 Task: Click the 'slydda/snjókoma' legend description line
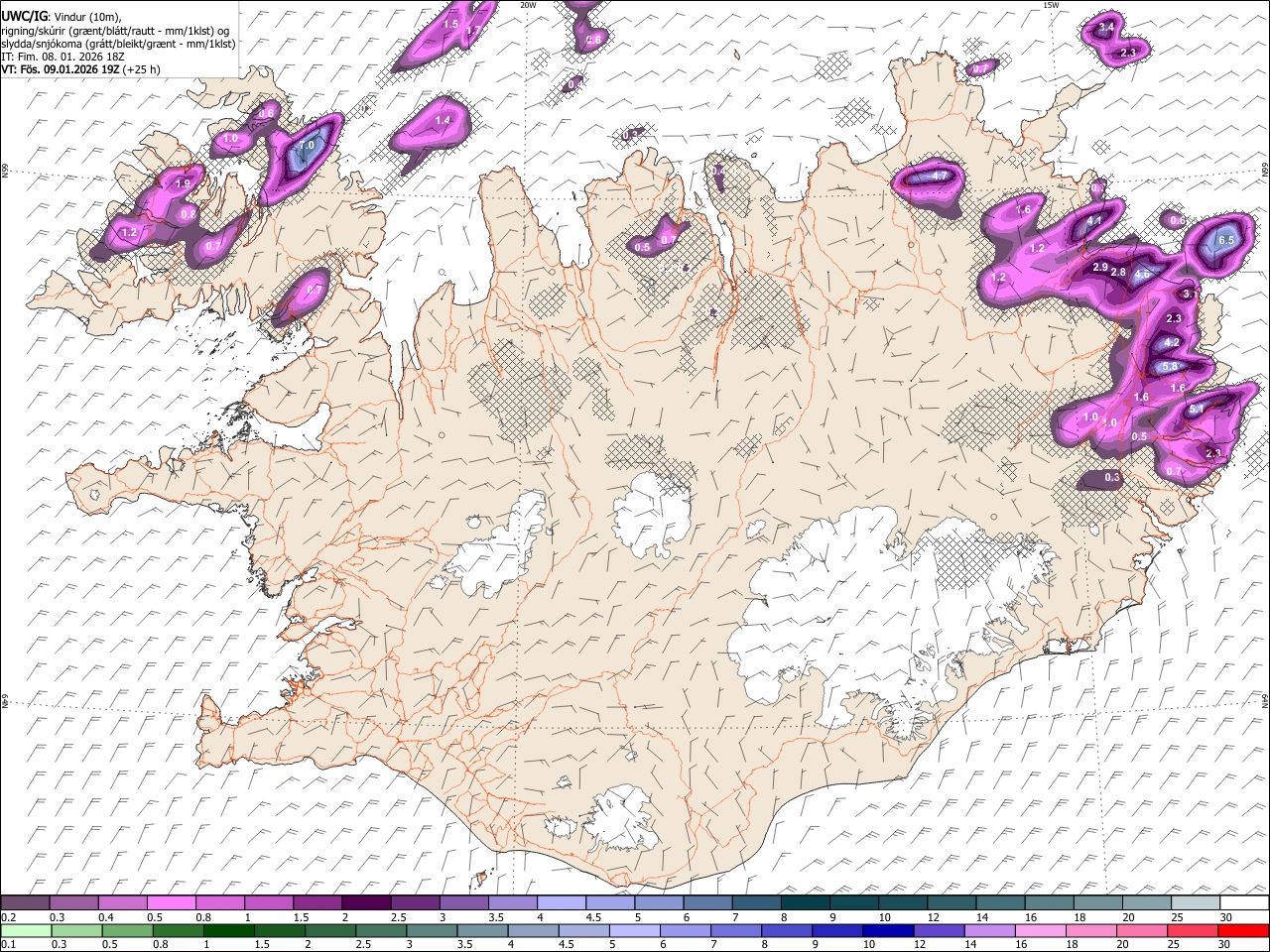(118, 44)
